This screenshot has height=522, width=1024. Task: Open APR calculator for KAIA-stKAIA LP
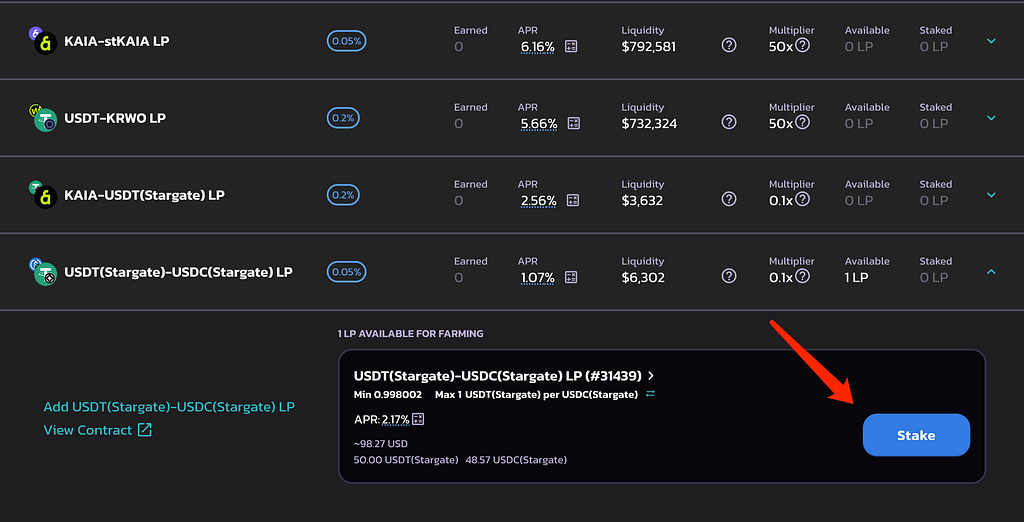click(x=571, y=46)
